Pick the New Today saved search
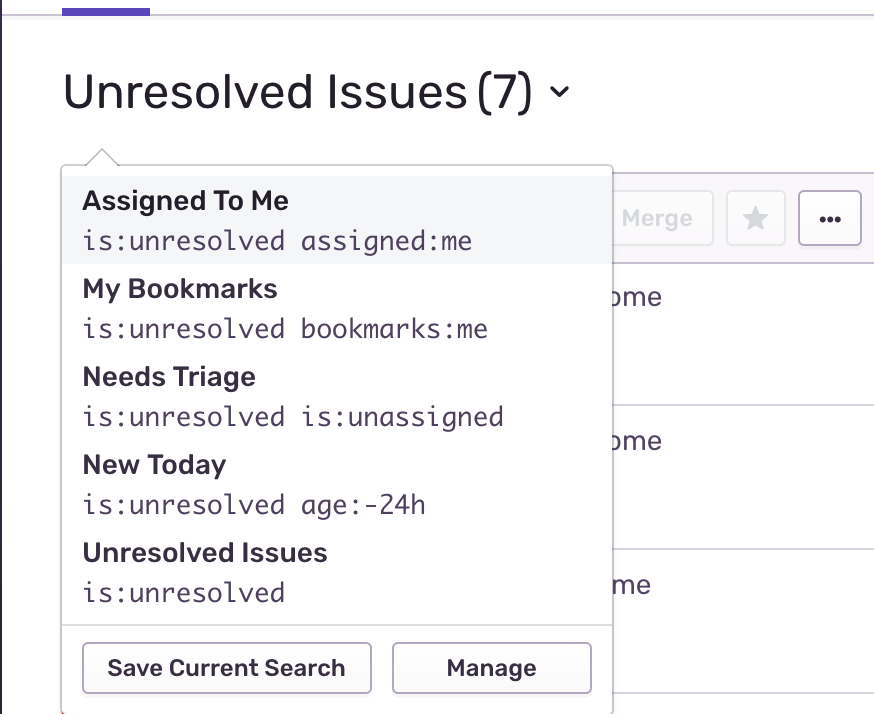The image size is (874, 714). (x=154, y=465)
